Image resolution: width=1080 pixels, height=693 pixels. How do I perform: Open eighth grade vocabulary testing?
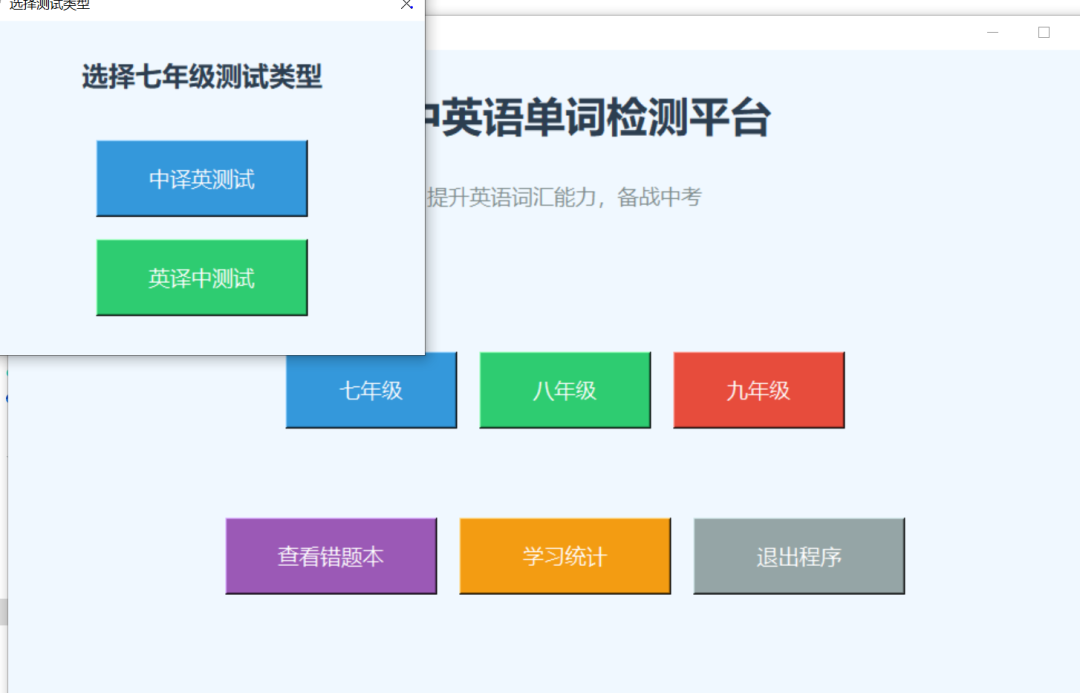564,390
